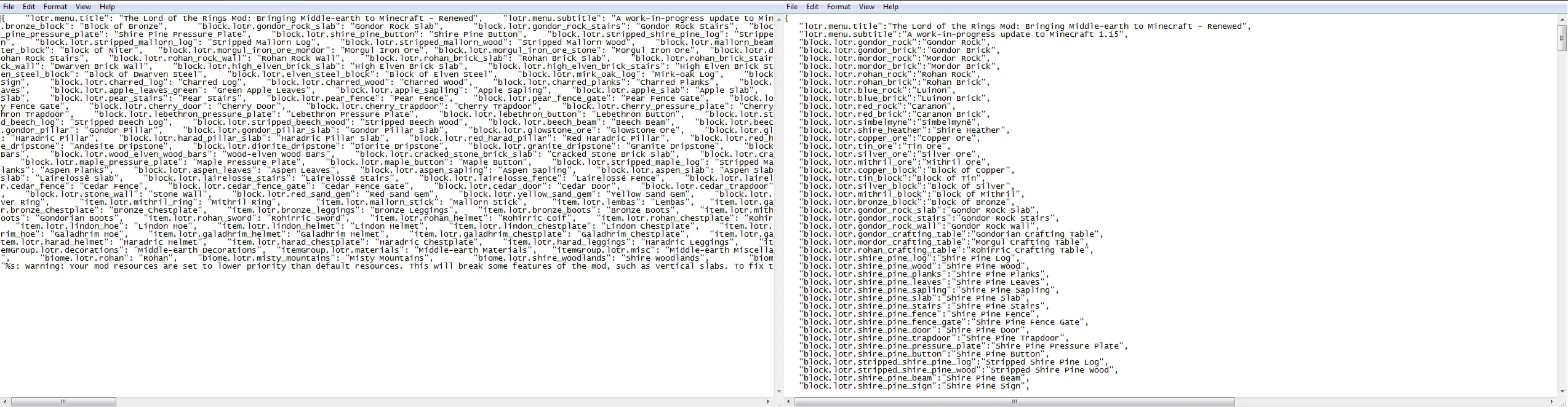Click the "Mithril Ore" line in right window
Screen dimensions: 1568x407
[x=894, y=162]
